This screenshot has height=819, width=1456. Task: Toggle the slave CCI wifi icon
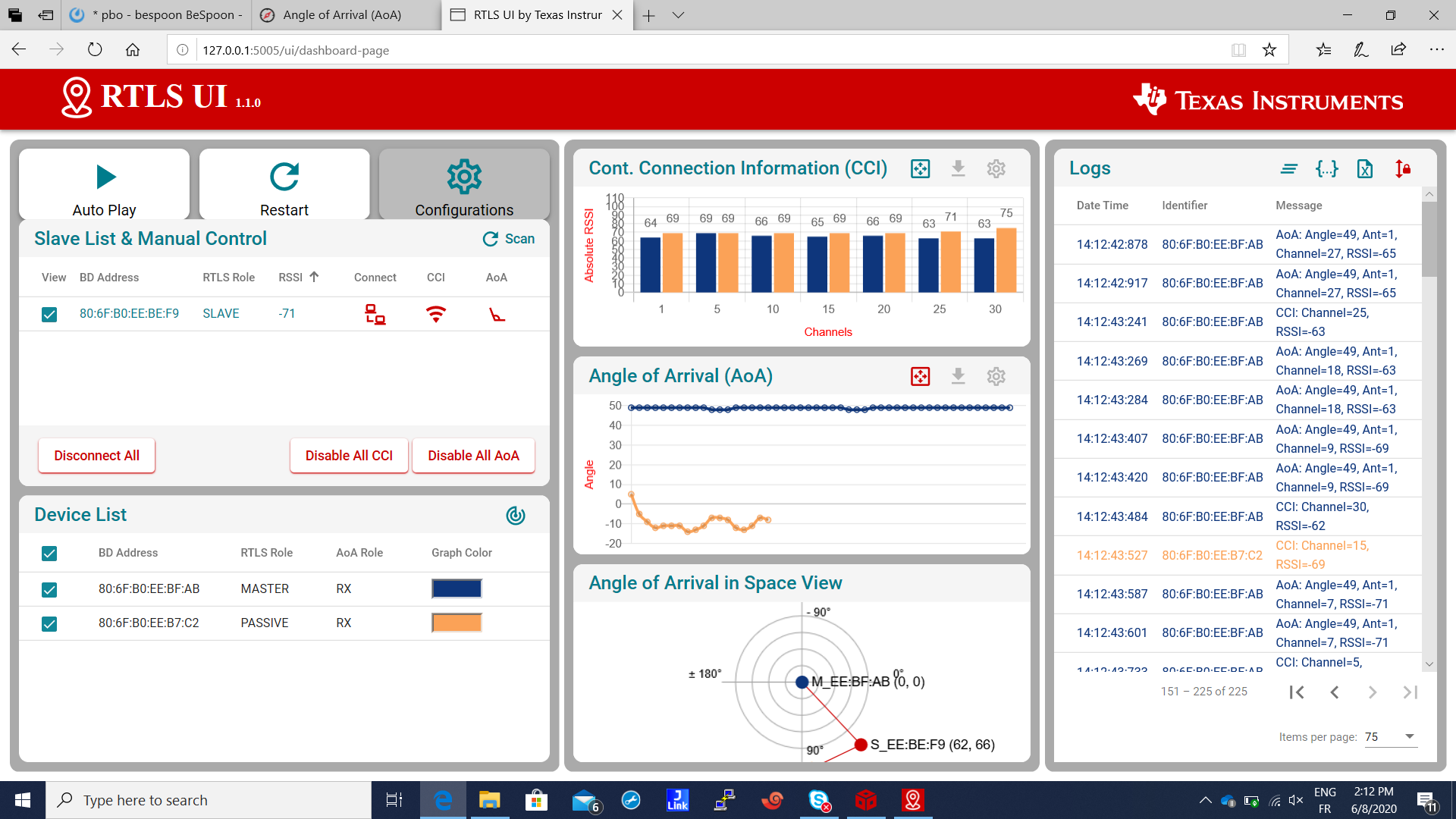(x=436, y=314)
